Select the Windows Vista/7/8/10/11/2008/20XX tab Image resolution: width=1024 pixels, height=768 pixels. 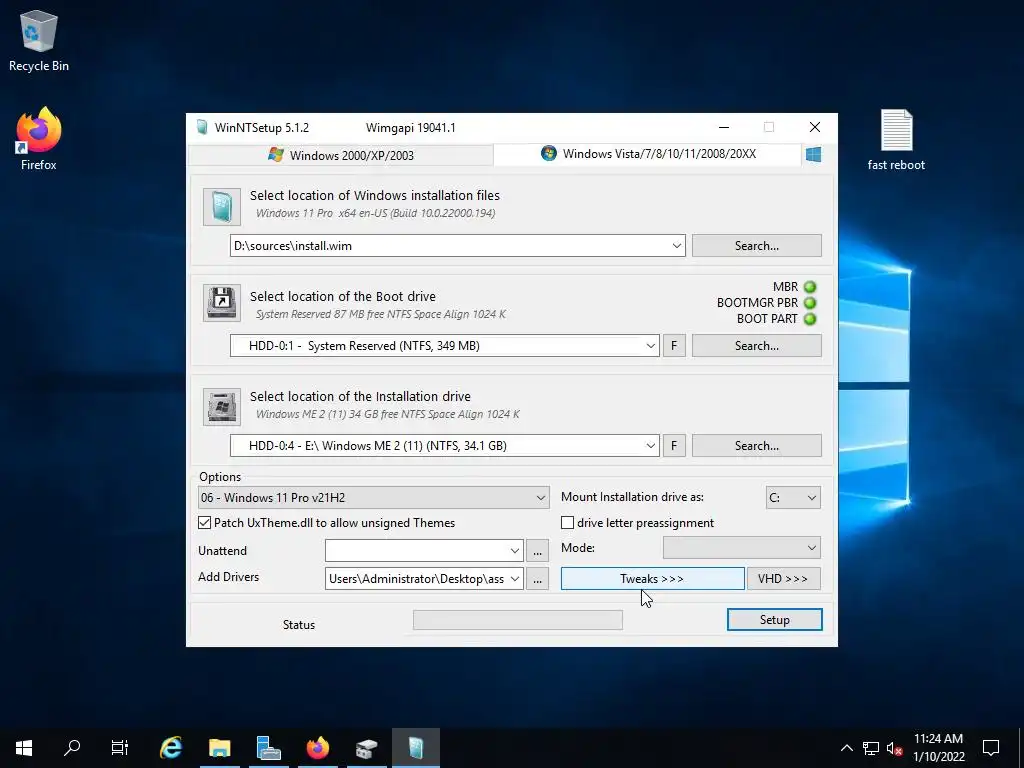click(x=648, y=154)
